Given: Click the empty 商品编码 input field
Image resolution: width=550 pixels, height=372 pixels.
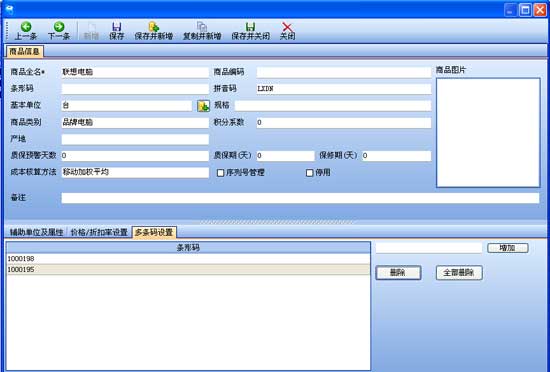Looking at the screenshot, I should pos(344,72).
